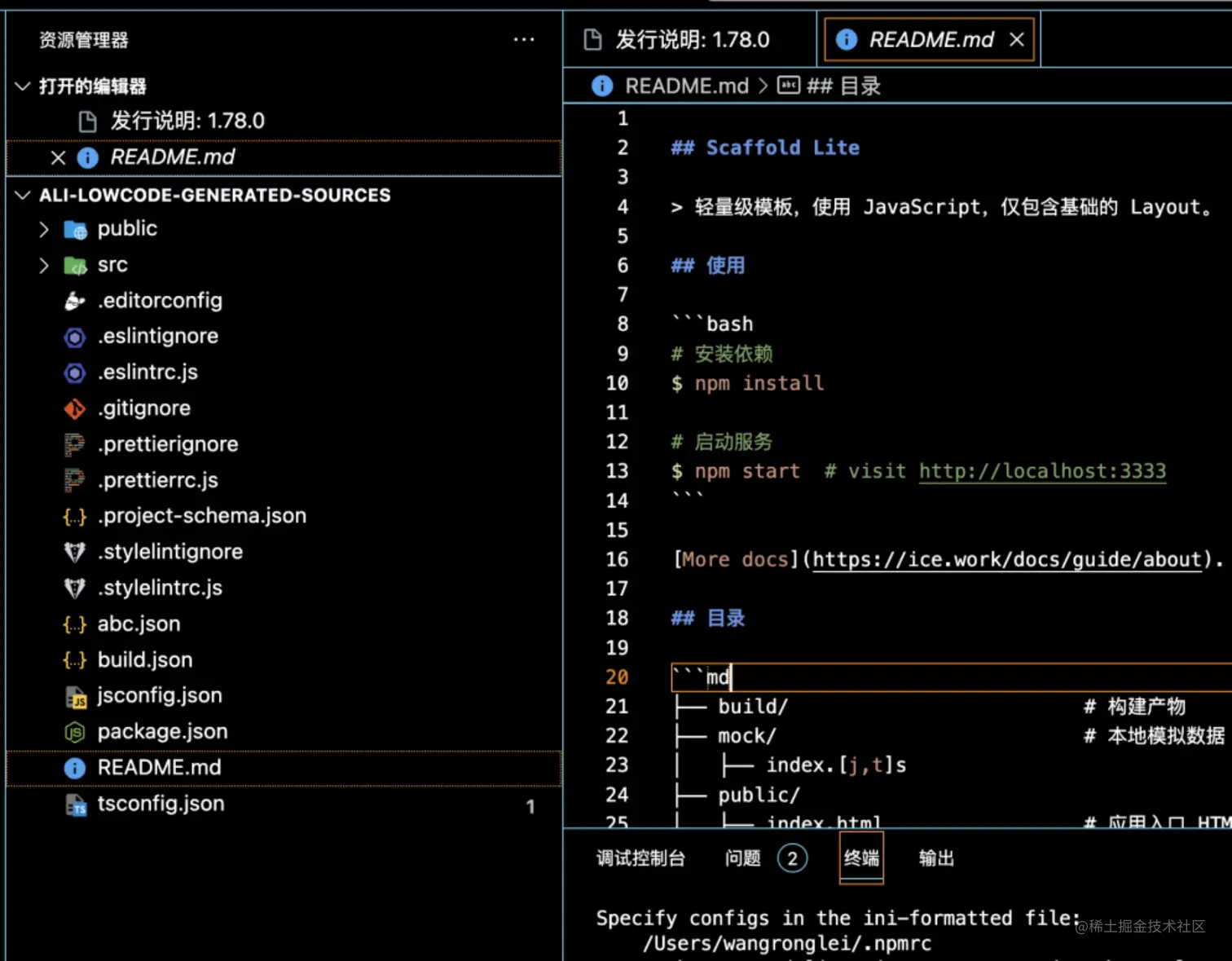Click the .eslintignore file icon

point(75,337)
